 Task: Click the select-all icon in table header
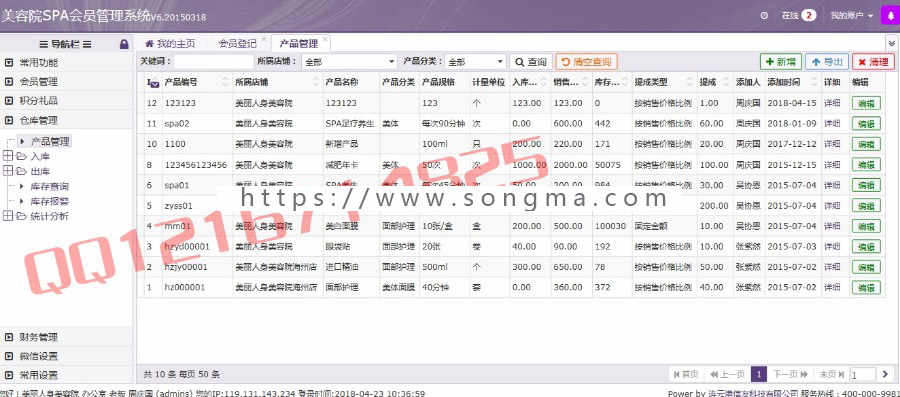[153, 83]
